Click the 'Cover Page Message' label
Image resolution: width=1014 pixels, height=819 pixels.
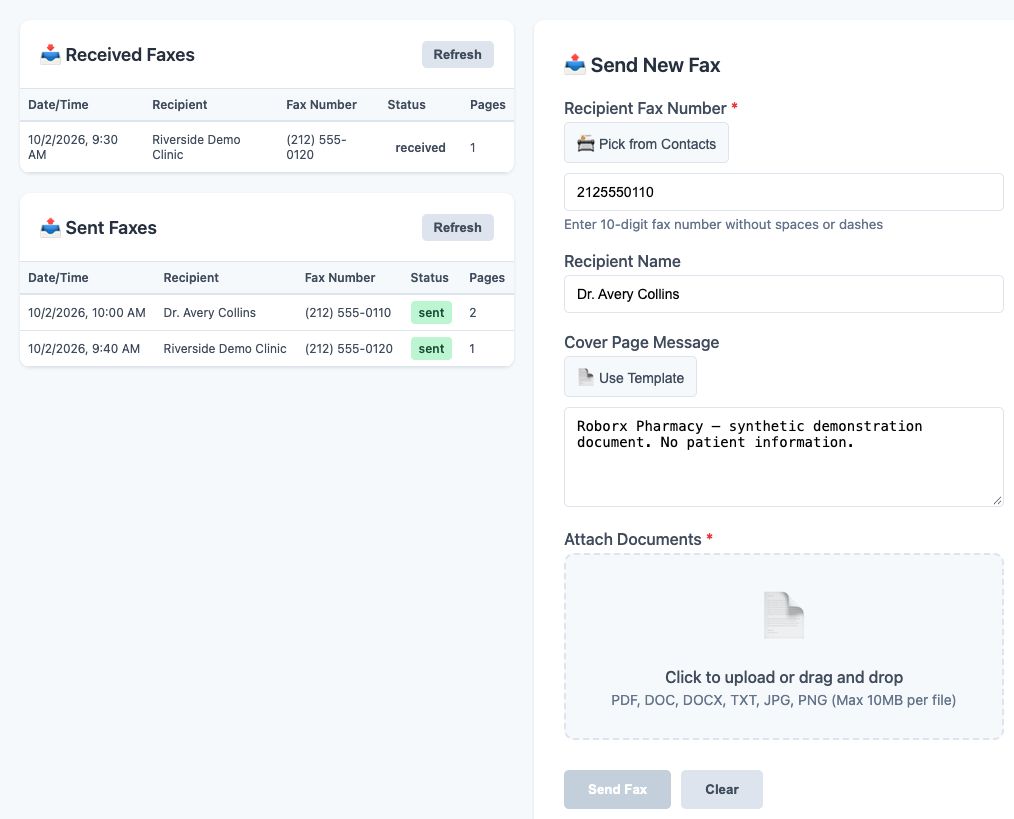click(x=642, y=342)
